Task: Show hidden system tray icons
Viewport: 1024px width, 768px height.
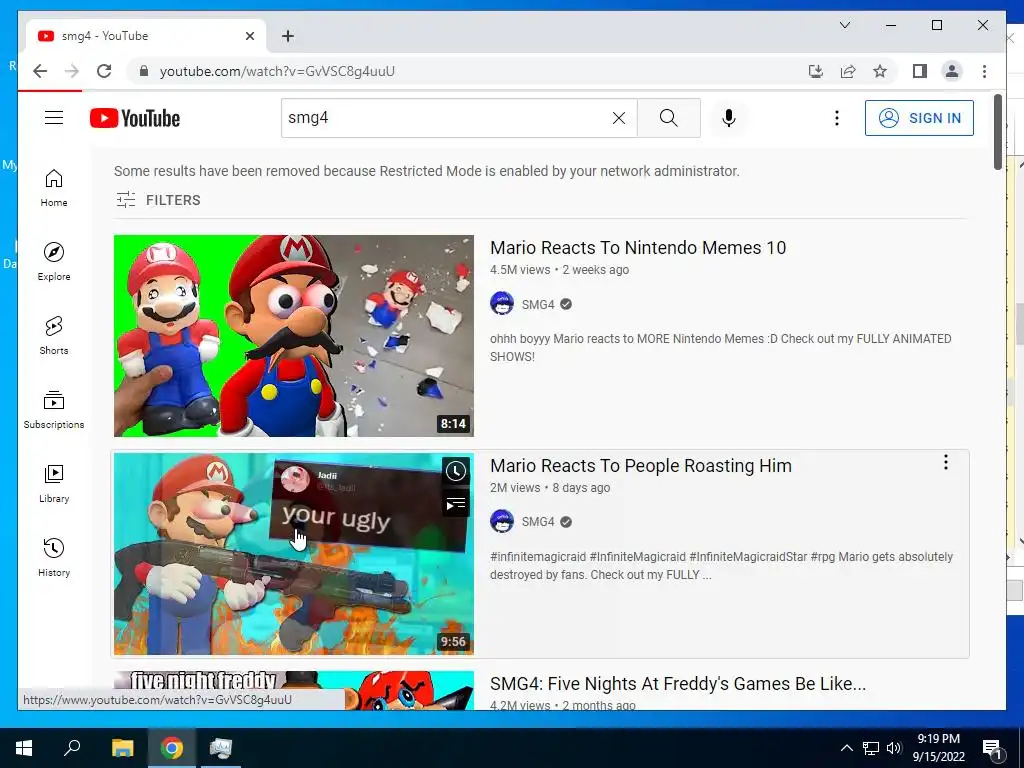Action: pos(846,748)
